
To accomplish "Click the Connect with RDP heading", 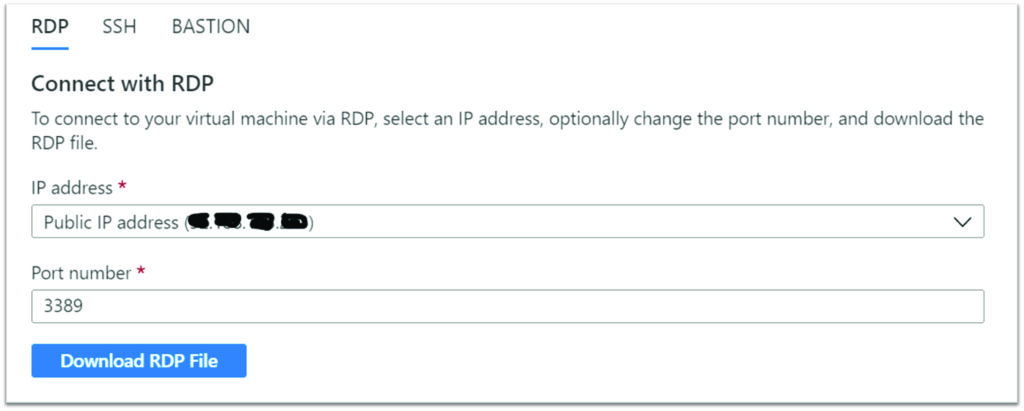I will click(x=123, y=84).
